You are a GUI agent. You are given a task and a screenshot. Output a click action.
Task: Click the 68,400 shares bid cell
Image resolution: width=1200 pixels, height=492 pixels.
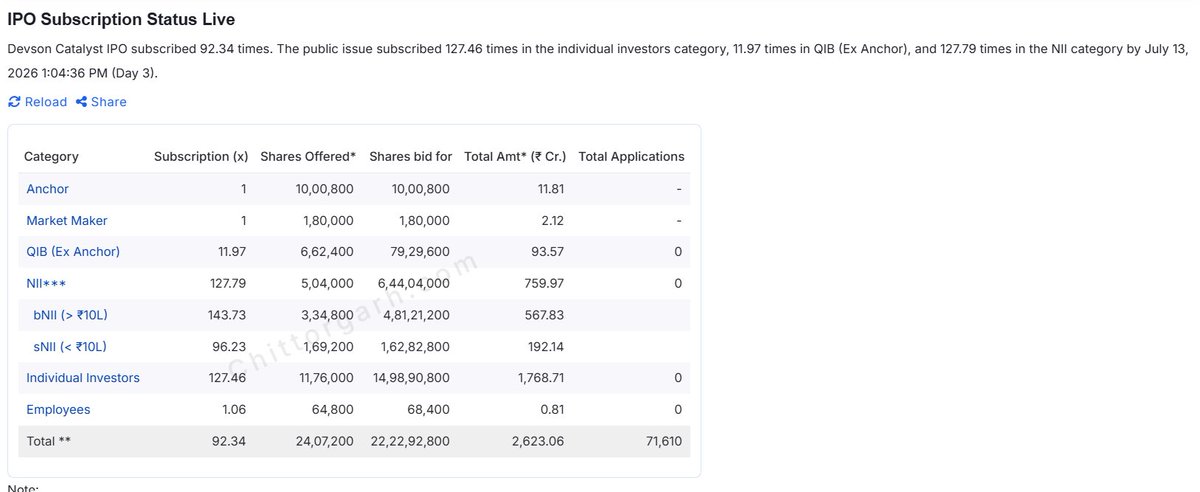[429, 410]
